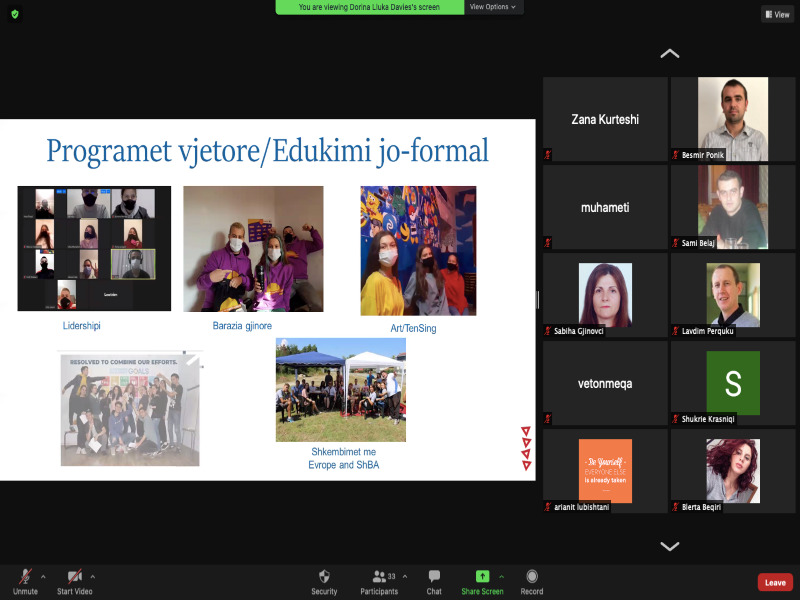Select Besmir Ponik's video tile

(x=732, y=118)
